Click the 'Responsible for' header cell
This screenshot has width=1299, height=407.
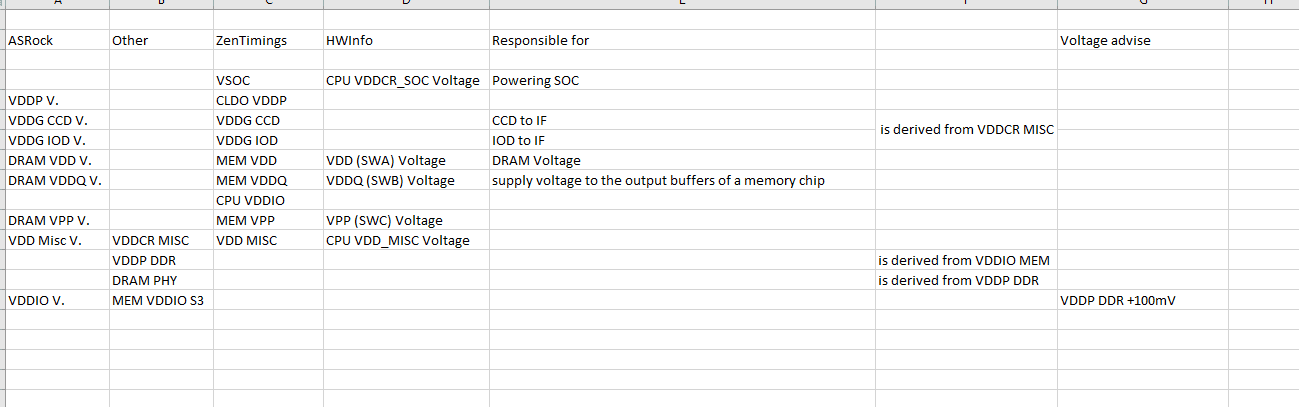[x=682, y=40]
